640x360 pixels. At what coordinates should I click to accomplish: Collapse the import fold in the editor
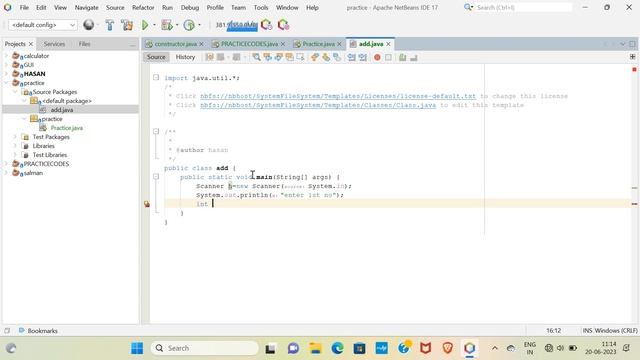[x=156, y=77]
